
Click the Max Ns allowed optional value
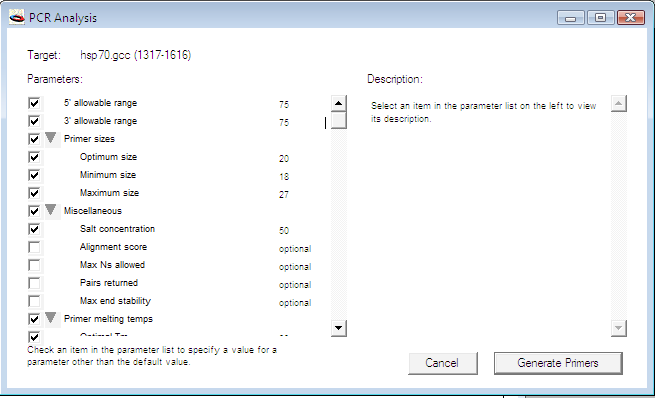295,267
